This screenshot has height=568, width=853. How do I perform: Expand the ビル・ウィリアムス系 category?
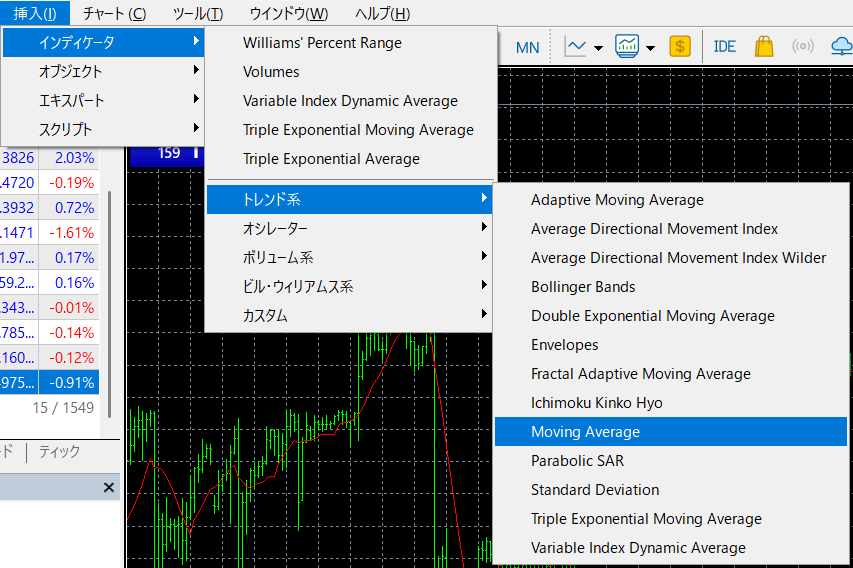pyautogui.click(x=349, y=286)
